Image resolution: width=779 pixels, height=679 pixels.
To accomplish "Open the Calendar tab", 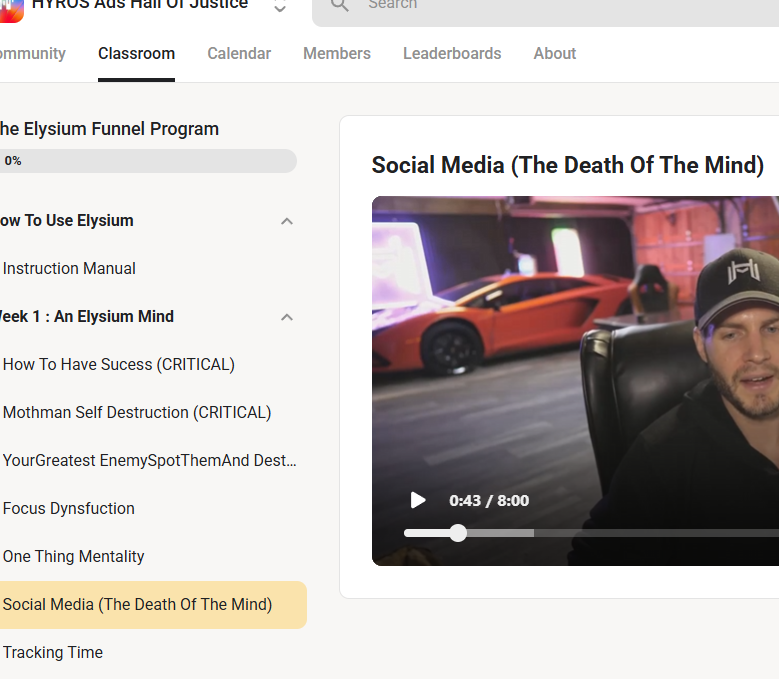I will pyautogui.click(x=239, y=54).
